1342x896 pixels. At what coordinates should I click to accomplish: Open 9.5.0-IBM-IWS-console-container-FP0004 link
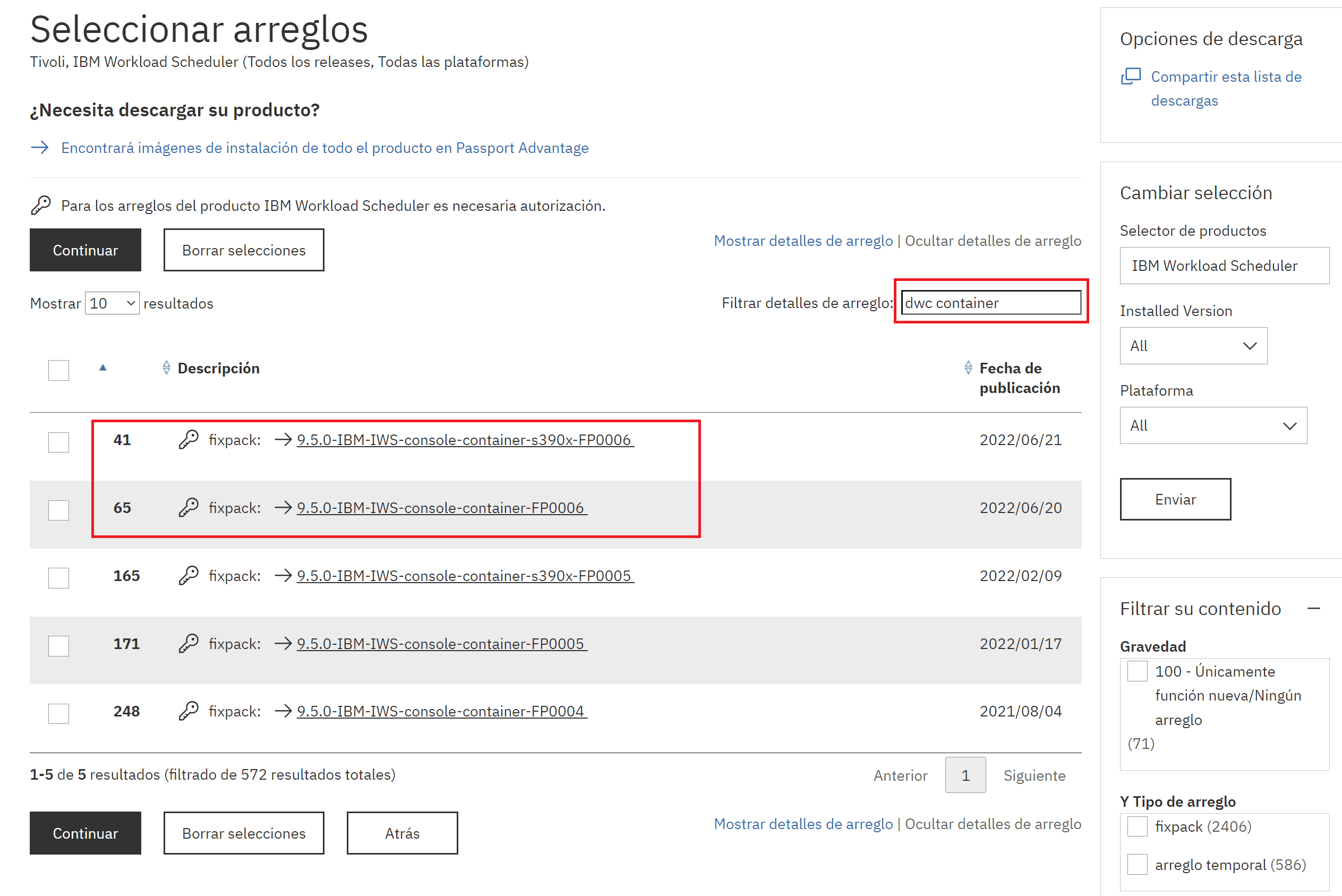tap(442, 711)
